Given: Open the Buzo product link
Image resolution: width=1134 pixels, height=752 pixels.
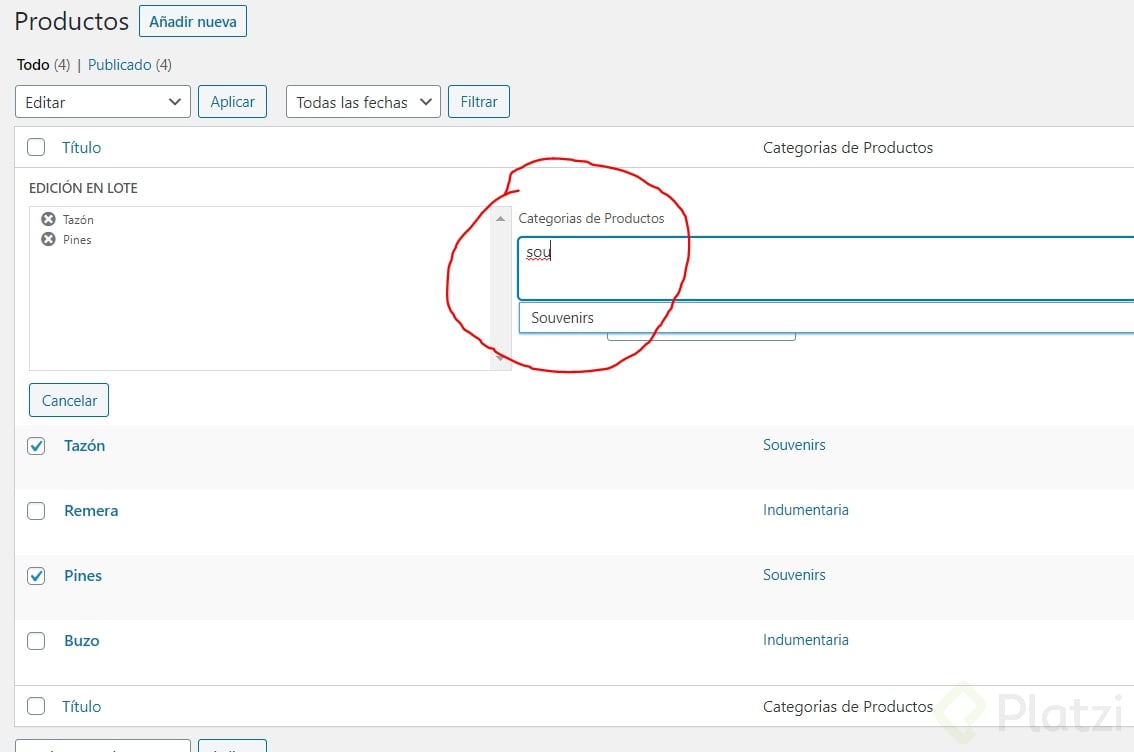Looking at the screenshot, I should 82,641.
